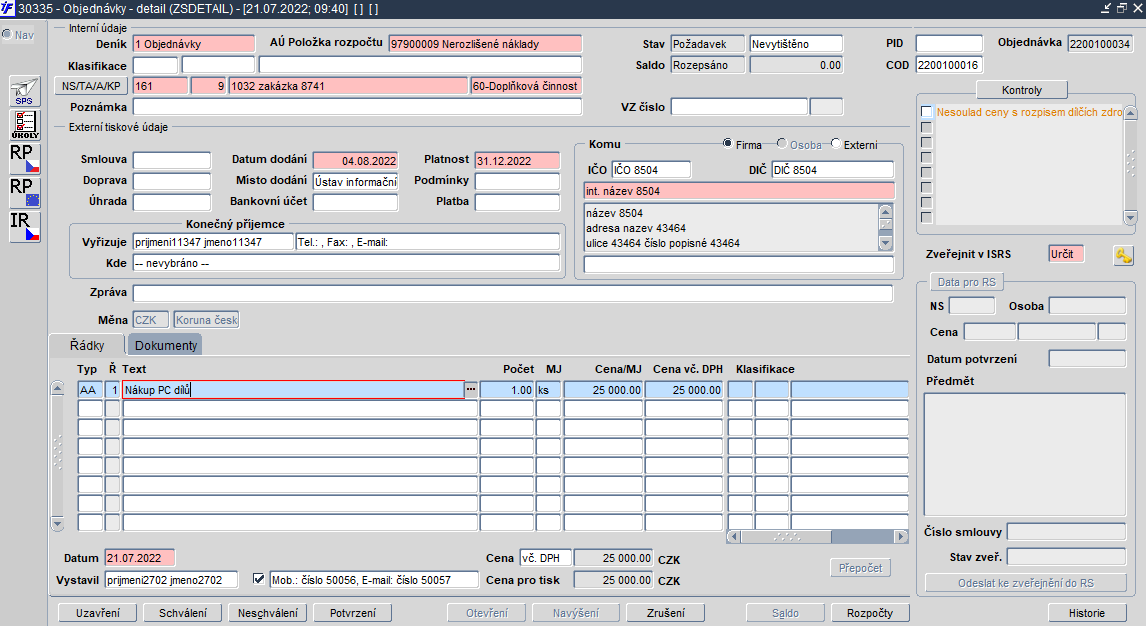The image size is (1146, 626).
Task: Click the order rows vertical scrollbar track
Action: [x=58, y=456]
